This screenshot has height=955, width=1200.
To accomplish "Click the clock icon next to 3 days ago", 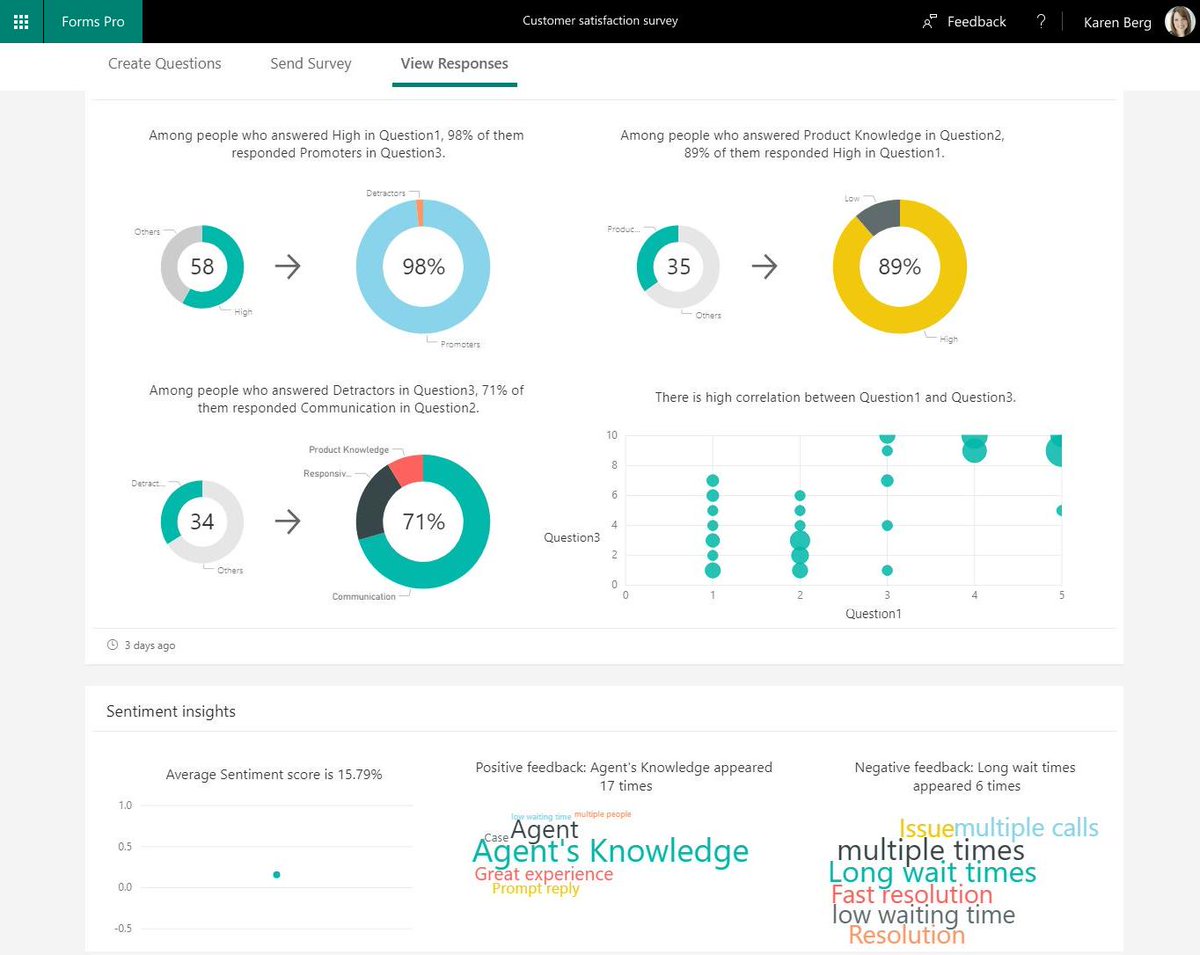I will click(112, 645).
